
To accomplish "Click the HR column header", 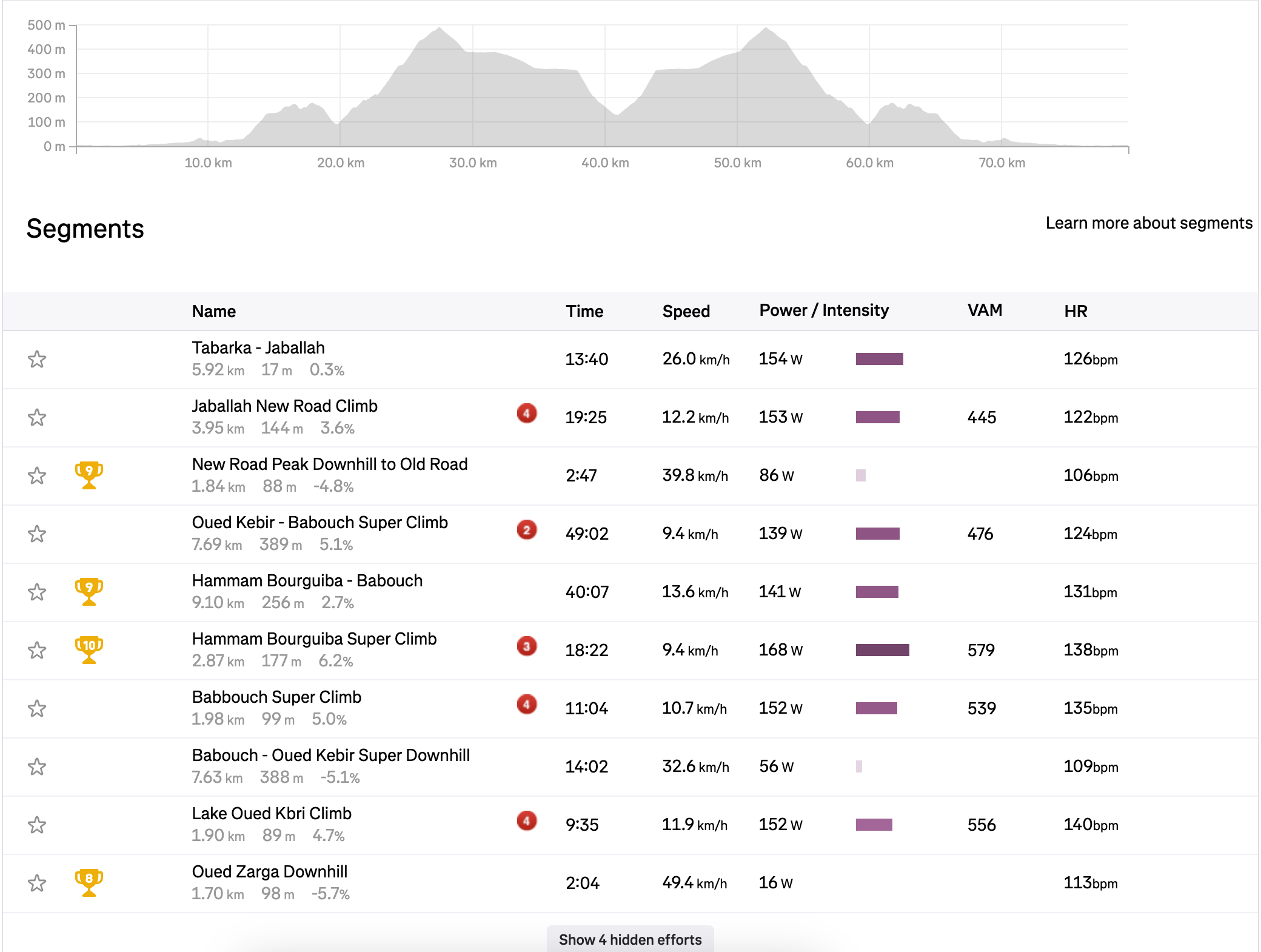I will tap(1075, 311).
